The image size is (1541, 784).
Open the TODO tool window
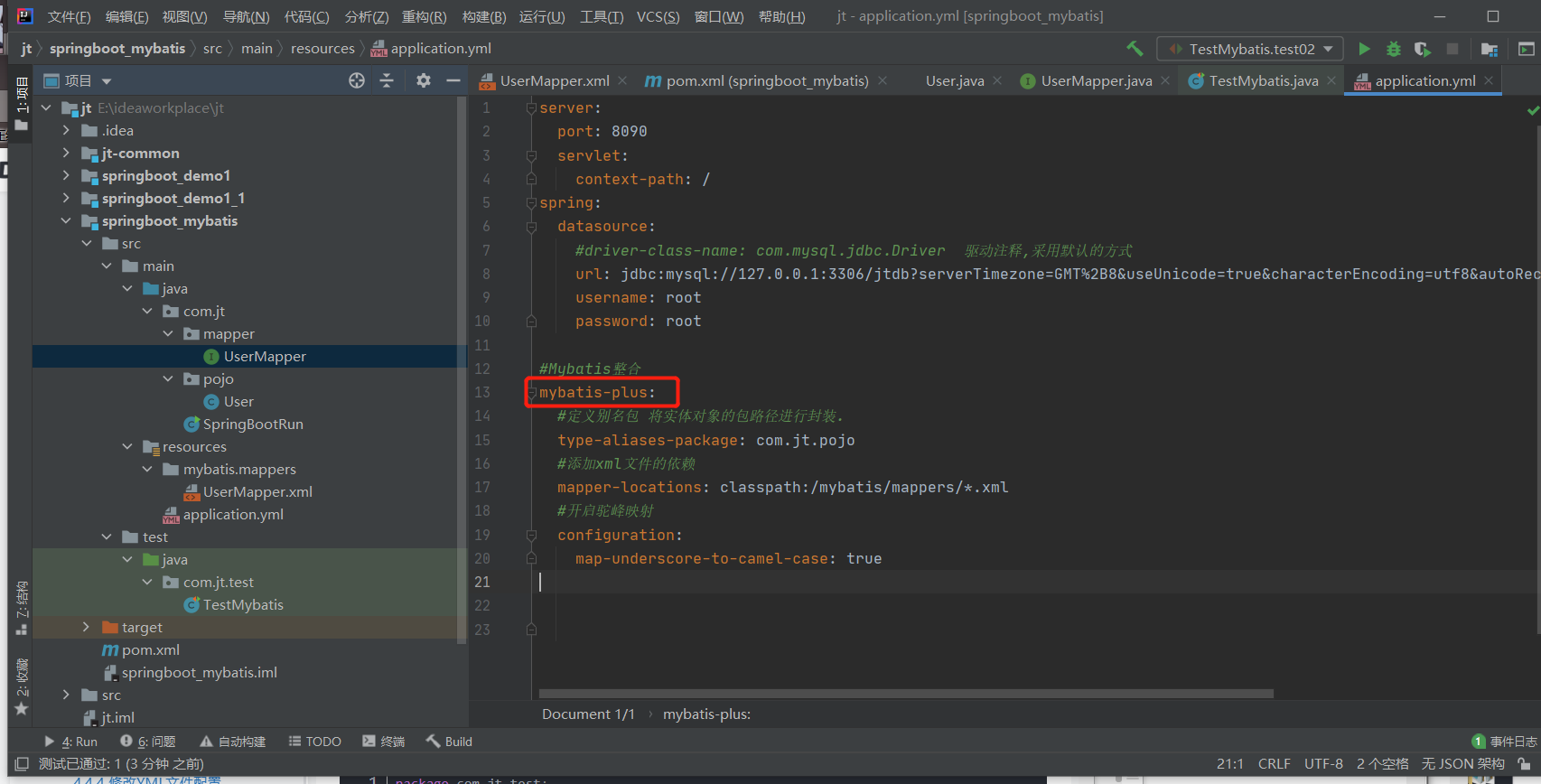coord(314,742)
